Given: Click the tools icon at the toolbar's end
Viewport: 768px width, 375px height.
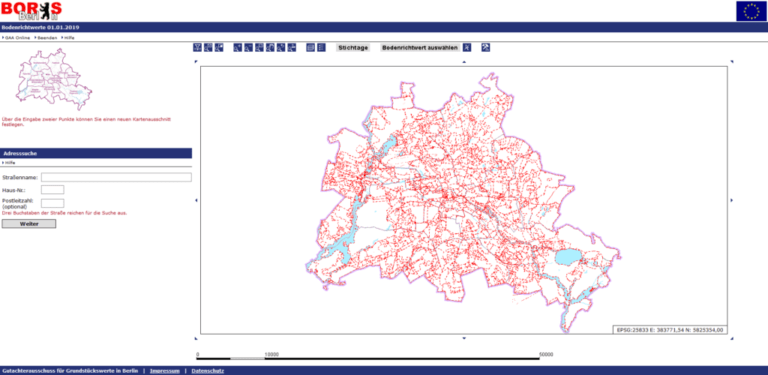Looking at the screenshot, I should 486,47.
